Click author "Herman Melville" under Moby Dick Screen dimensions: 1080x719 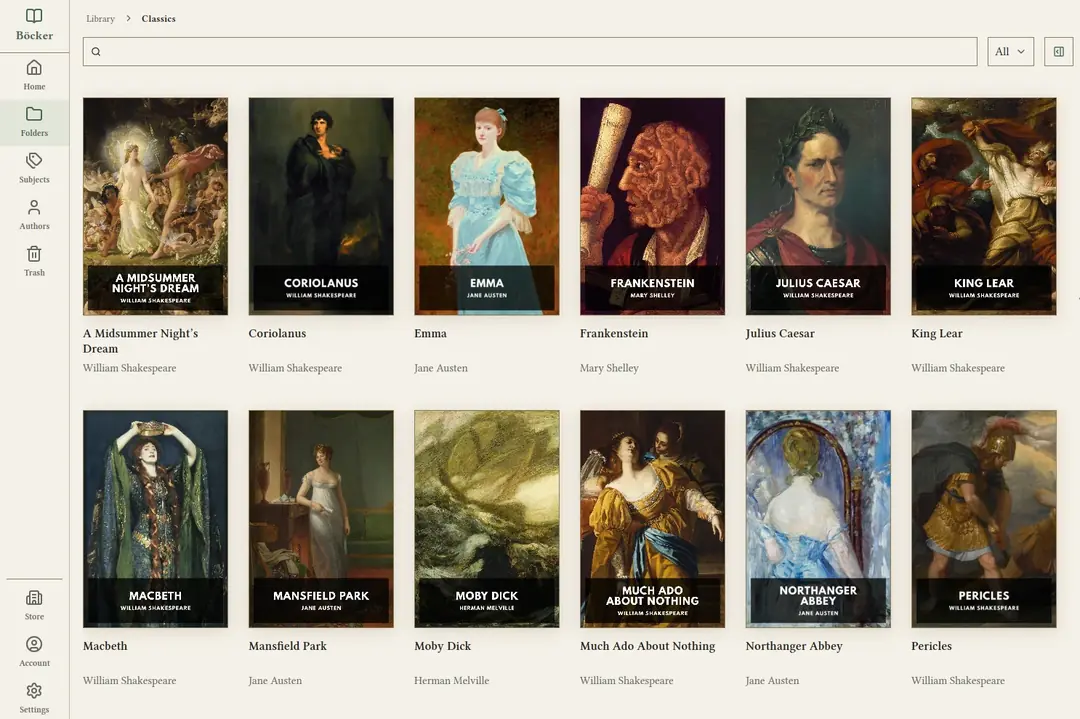(x=451, y=680)
